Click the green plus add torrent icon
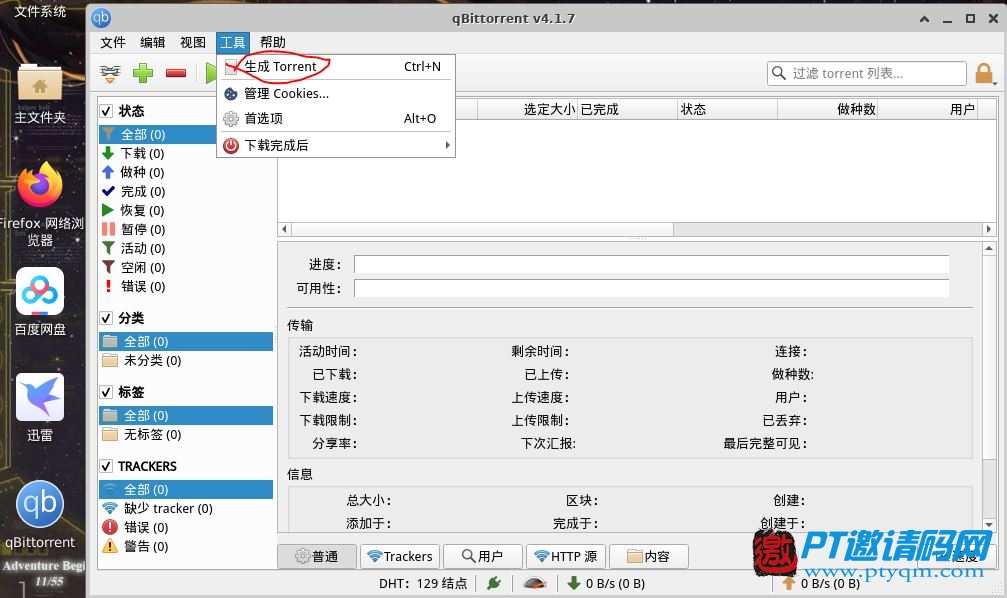The height and width of the screenshot is (598, 1007). click(x=143, y=73)
